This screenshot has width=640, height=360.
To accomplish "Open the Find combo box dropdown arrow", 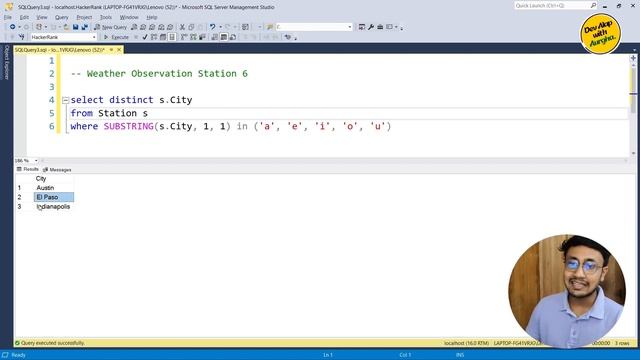I will (x=350, y=27).
